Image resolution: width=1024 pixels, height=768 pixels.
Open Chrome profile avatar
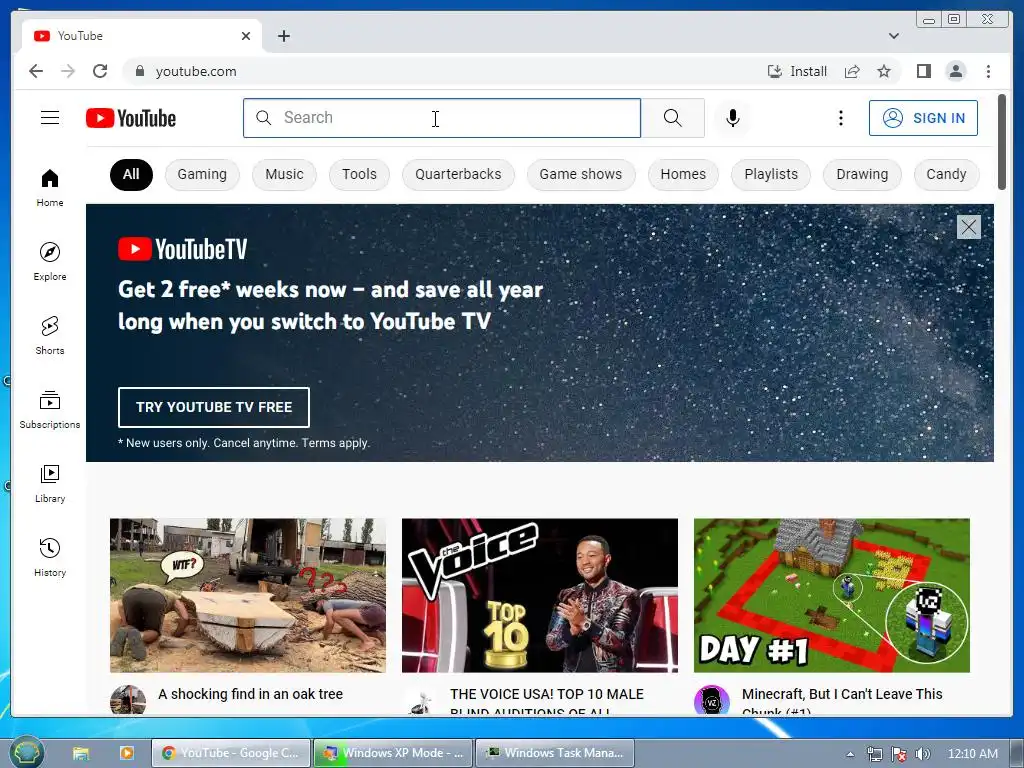[x=955, y=71]
